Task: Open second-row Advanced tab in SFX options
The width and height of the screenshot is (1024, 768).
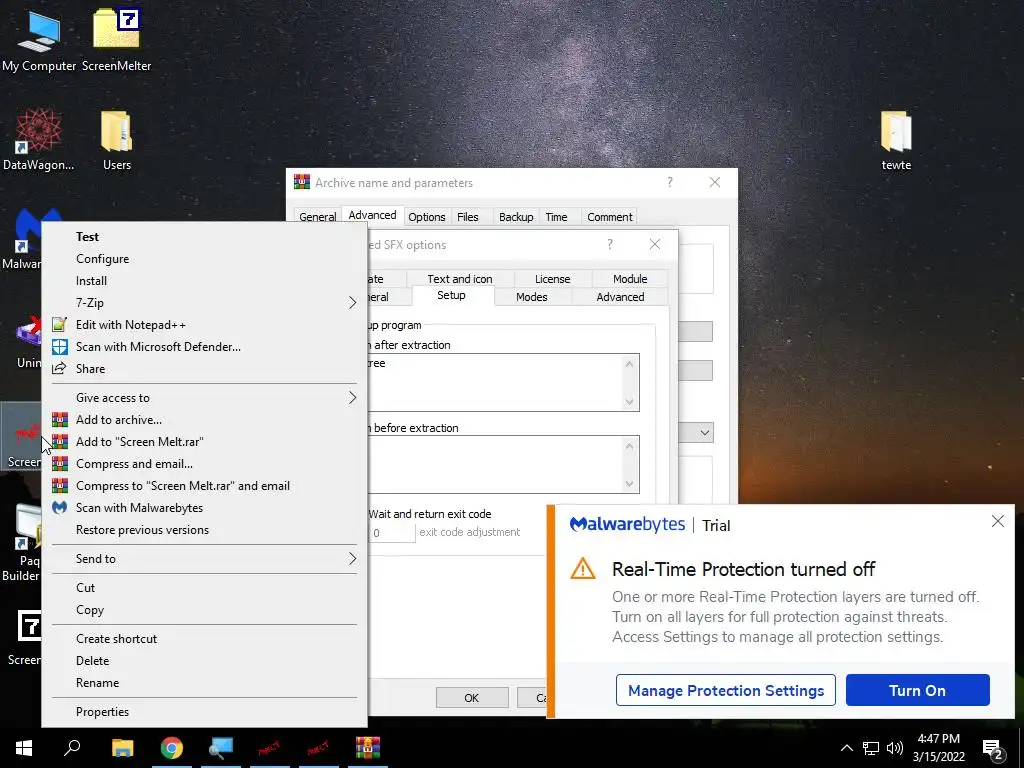Action: pos(620,297)
